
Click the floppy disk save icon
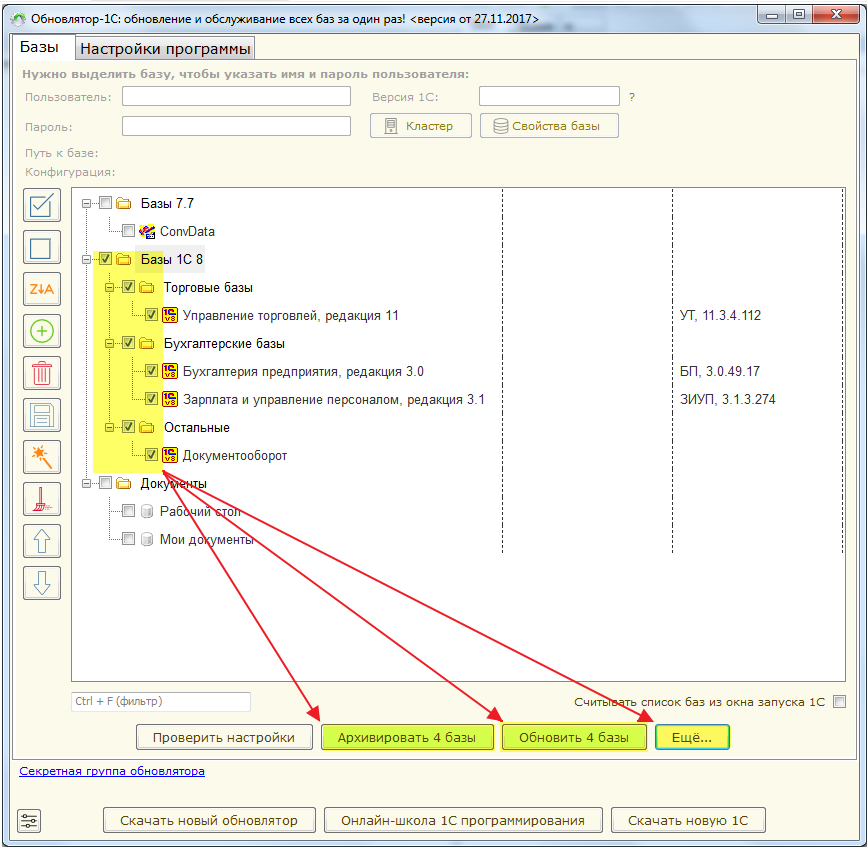(x=42, y=415)
